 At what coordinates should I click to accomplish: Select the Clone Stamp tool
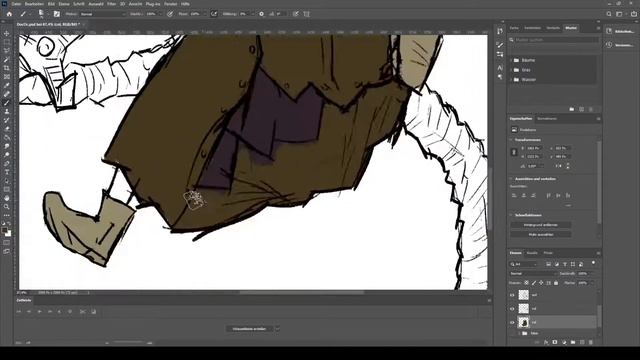click(x=7, y=111)
